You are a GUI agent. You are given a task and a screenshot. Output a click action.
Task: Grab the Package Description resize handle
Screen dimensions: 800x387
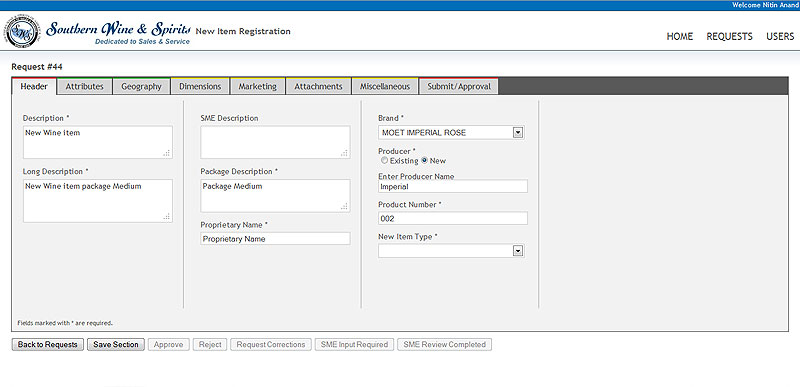point(344,207)
